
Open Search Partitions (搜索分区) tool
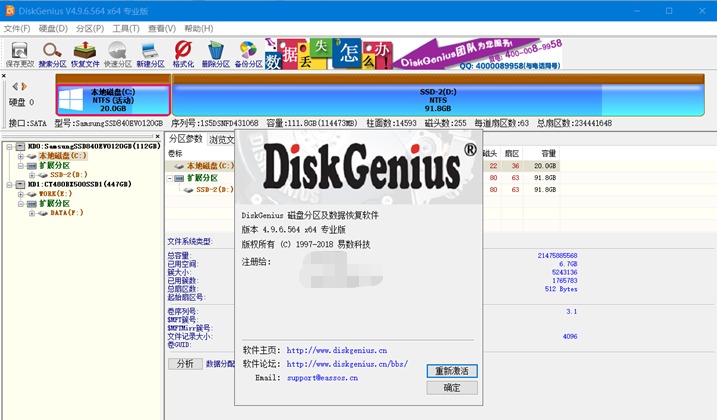pos(52,54)
